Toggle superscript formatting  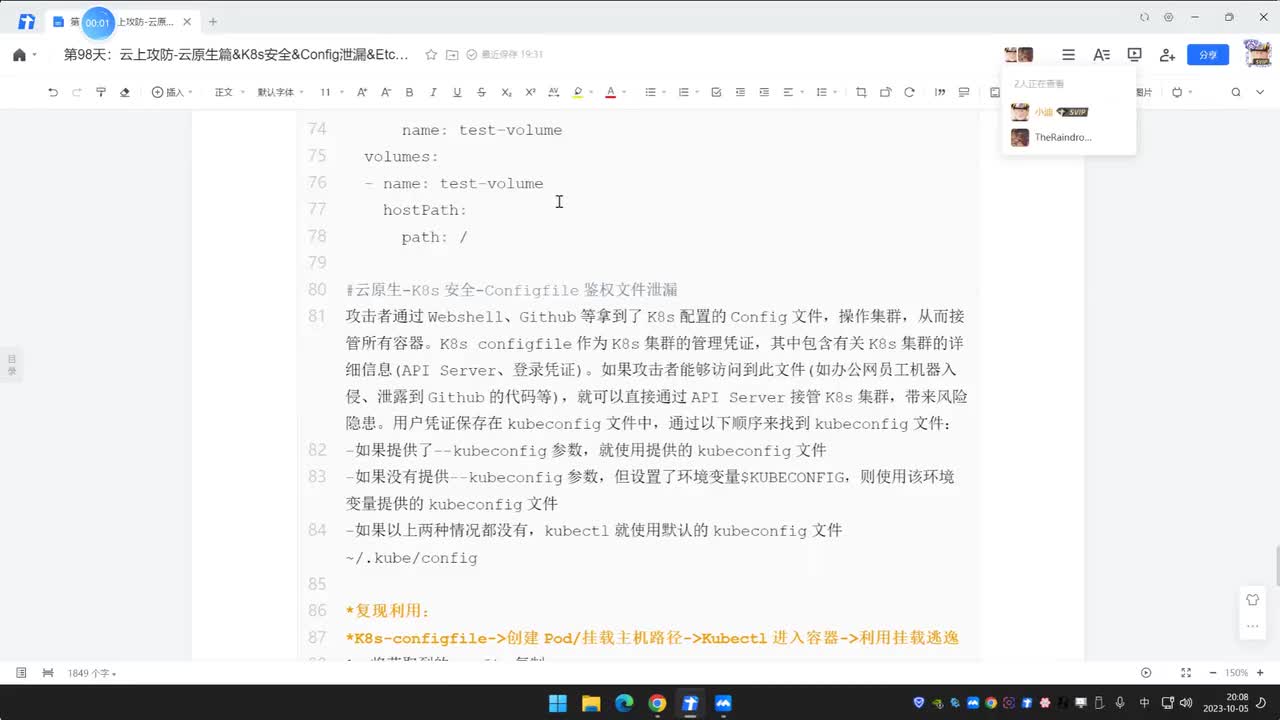[530, 92]
